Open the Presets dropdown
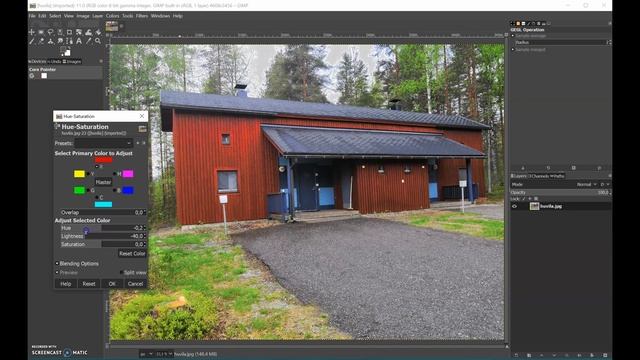640x360 pixels. click(x=104, y=143)
